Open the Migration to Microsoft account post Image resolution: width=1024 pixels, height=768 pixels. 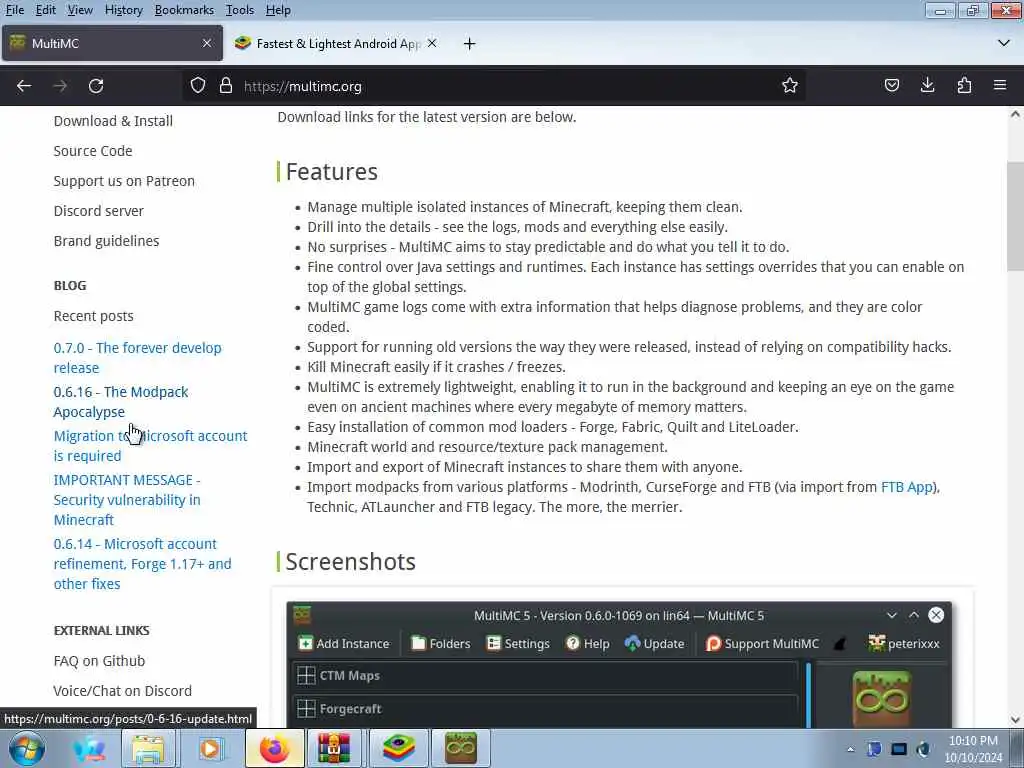(x=150, y=445)
